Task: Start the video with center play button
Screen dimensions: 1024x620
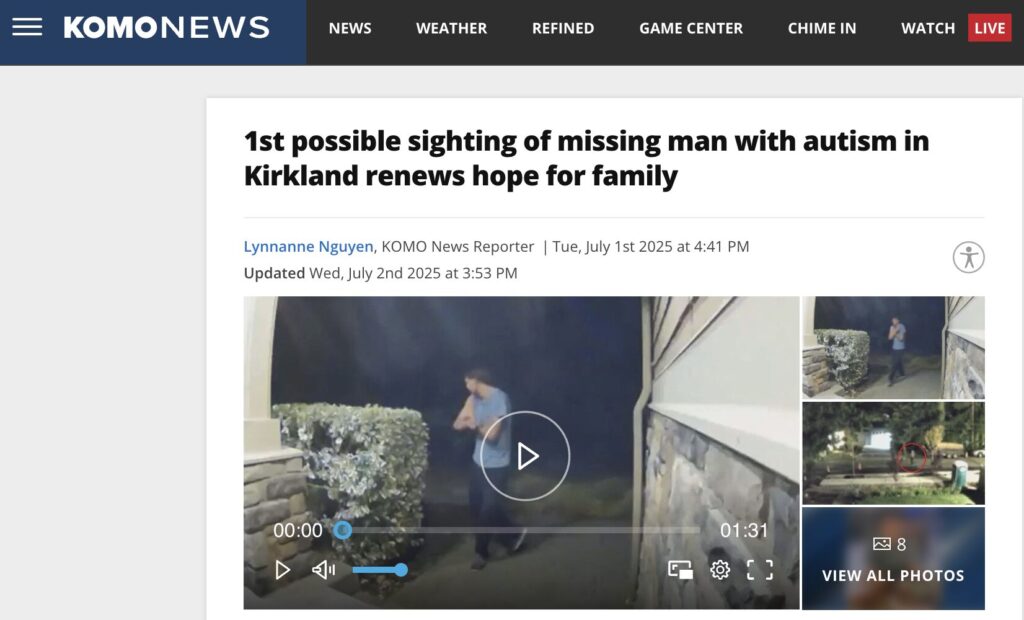Action: pyautogui.click(x=525, y=456)
